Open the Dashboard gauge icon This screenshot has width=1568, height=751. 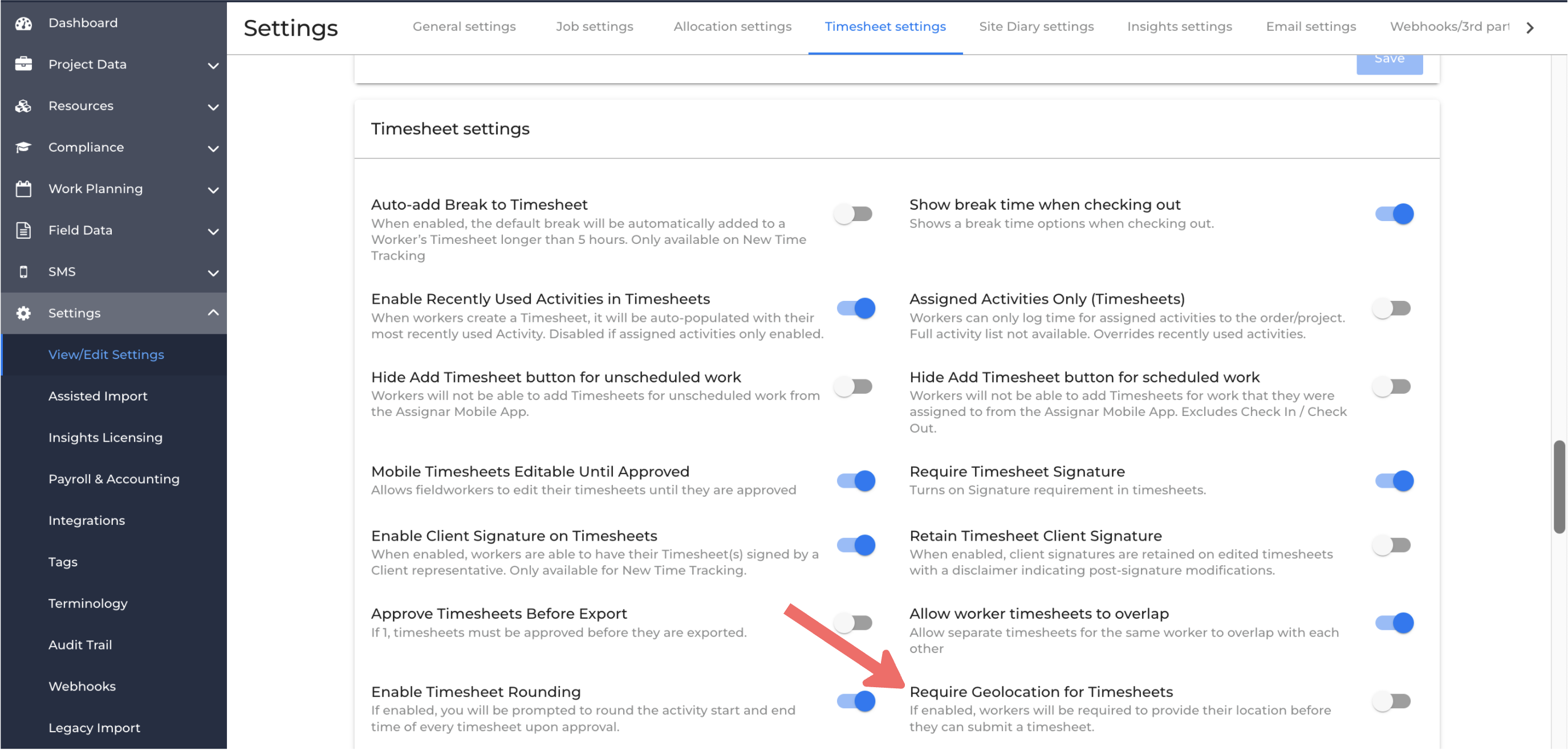point(23,23)
